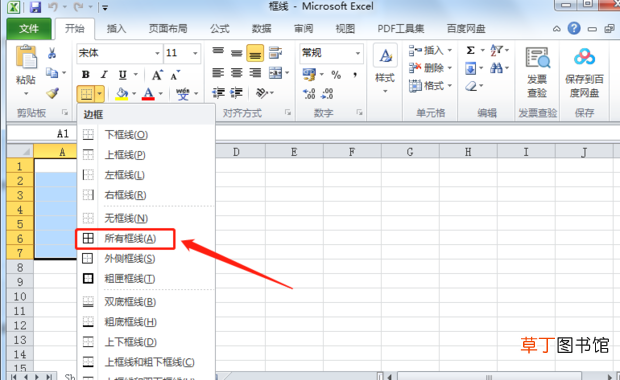
Task: Switch to the 视图 tab
Action: pyautogui.click(x=345, y=28)
